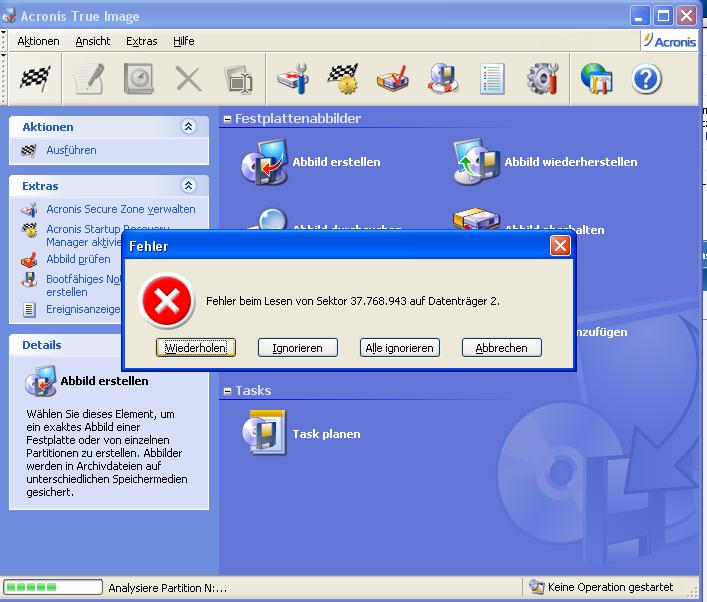Close the Fehler dialog

(560, 246)
